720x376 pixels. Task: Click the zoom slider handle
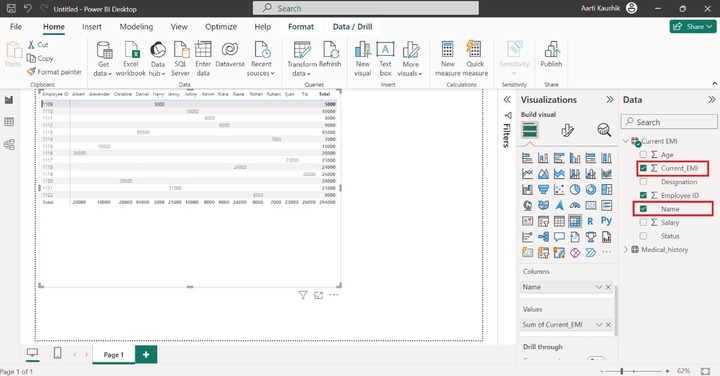622,370
